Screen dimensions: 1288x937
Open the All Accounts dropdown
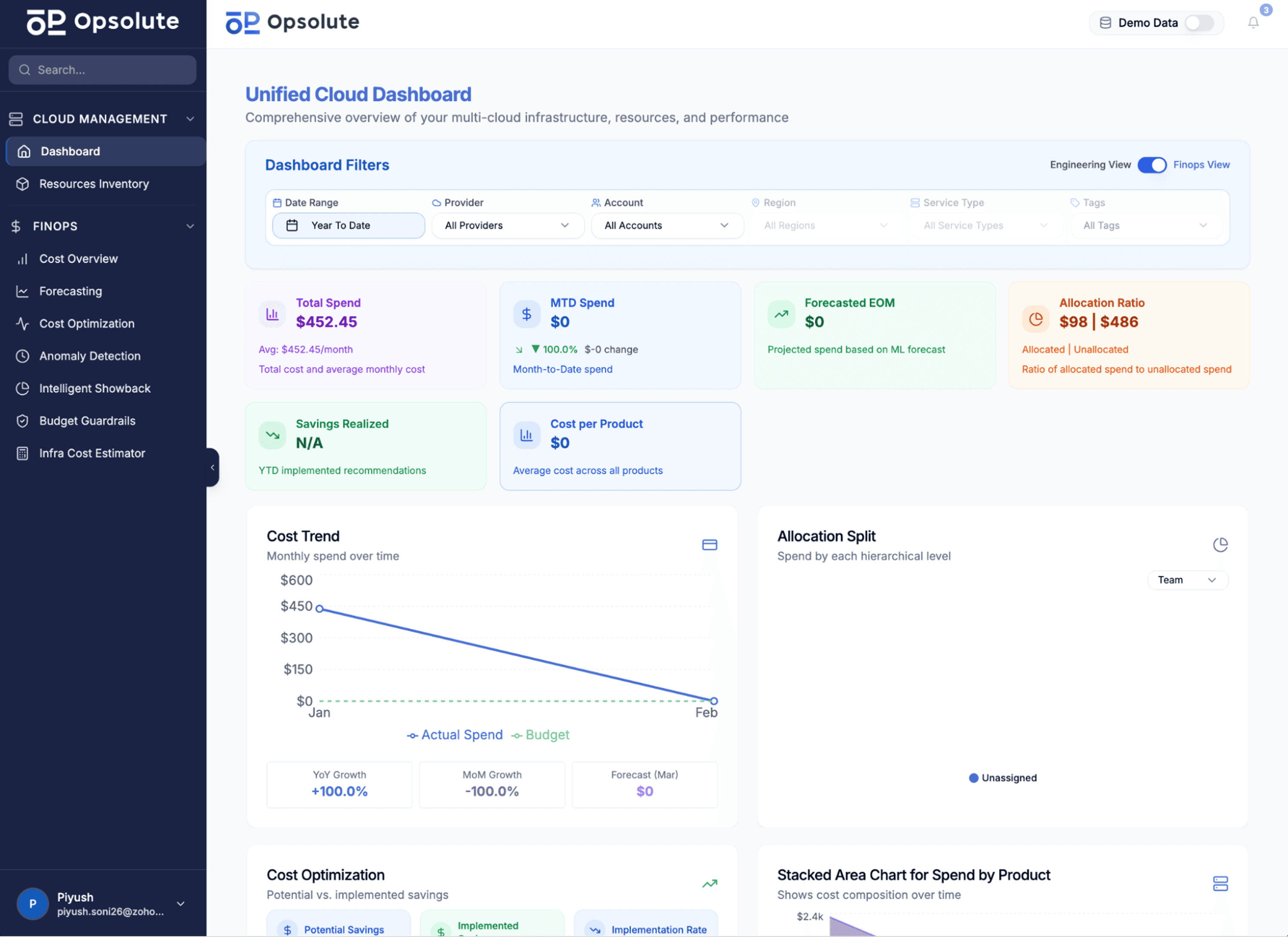667,225
